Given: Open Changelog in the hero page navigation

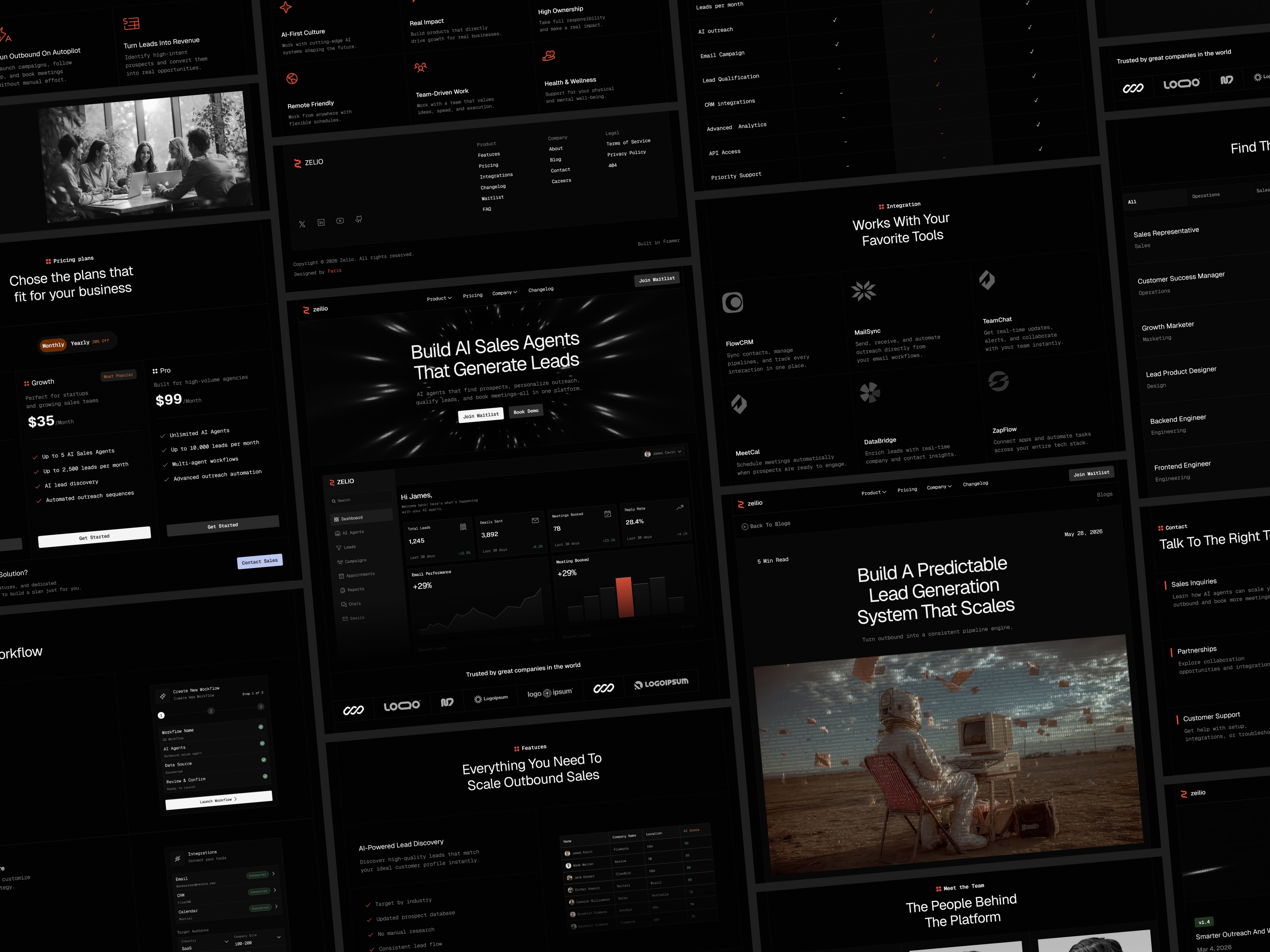Looking at the screenshot, I should [541, 289].
